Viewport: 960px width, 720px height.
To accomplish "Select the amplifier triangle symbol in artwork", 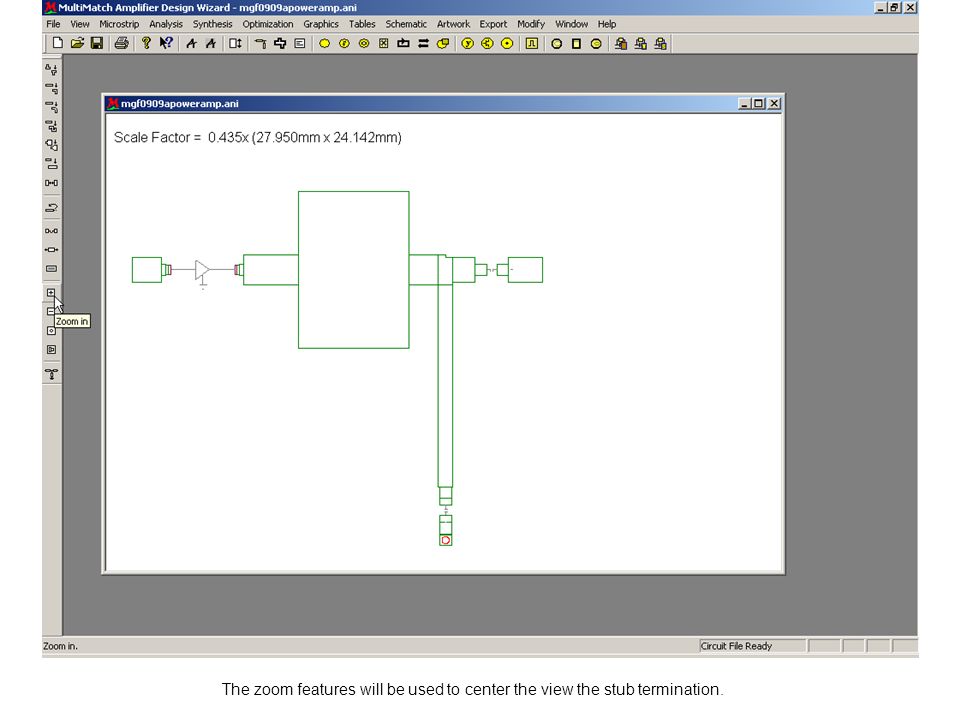I will 202,270.
